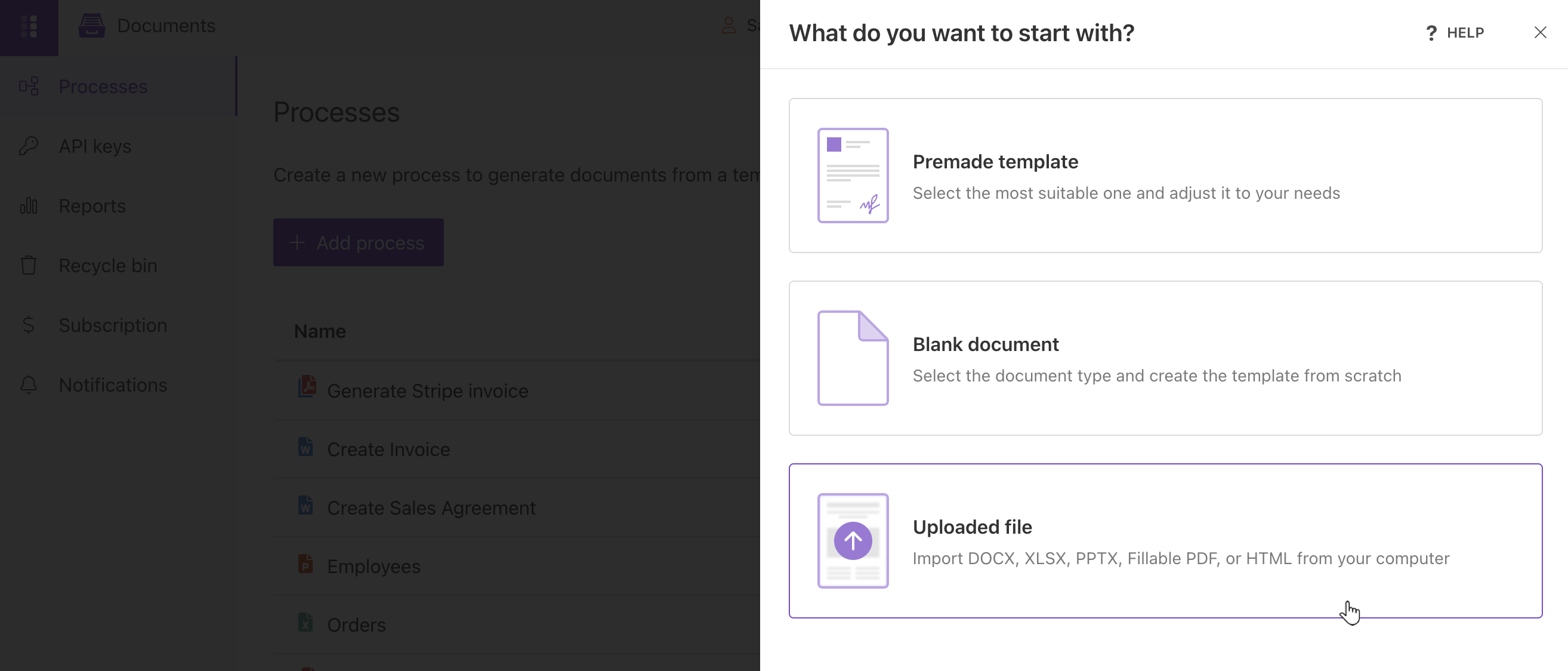Click the Processes workflow icon
1568x671 pixels.
pyautogui.click(x=29, y=87)
